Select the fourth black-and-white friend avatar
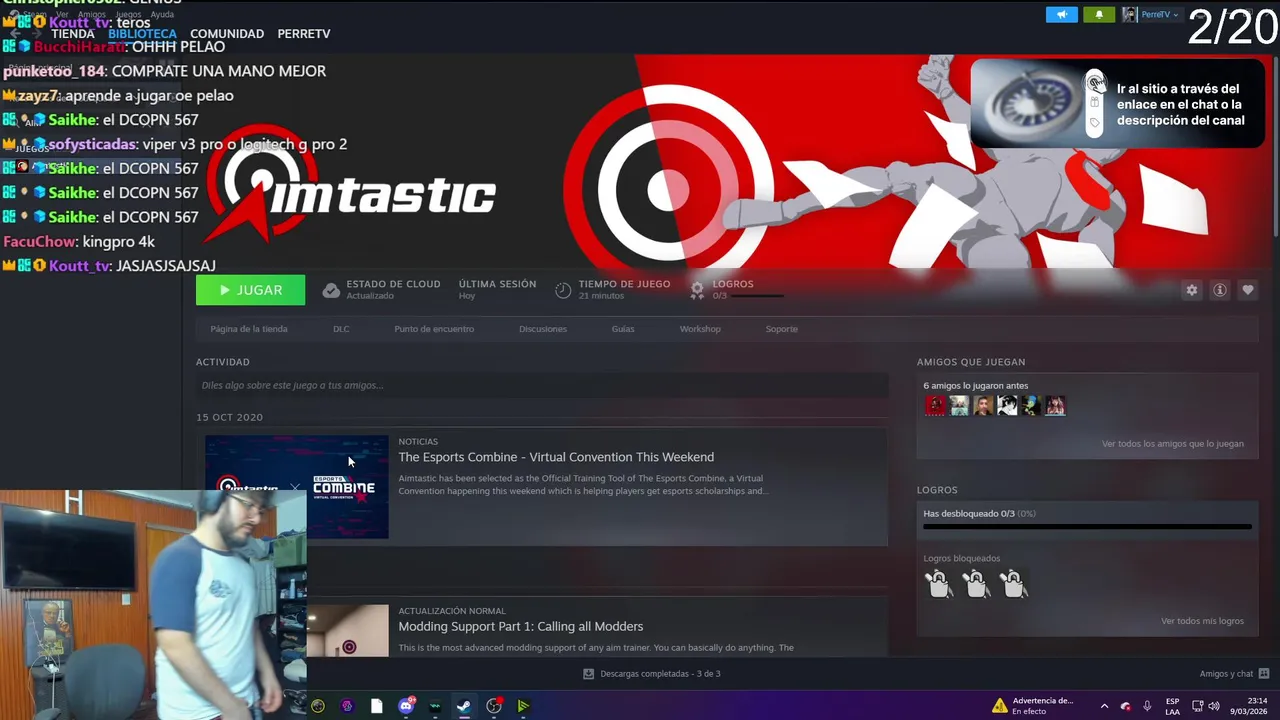 [1007, 405]
